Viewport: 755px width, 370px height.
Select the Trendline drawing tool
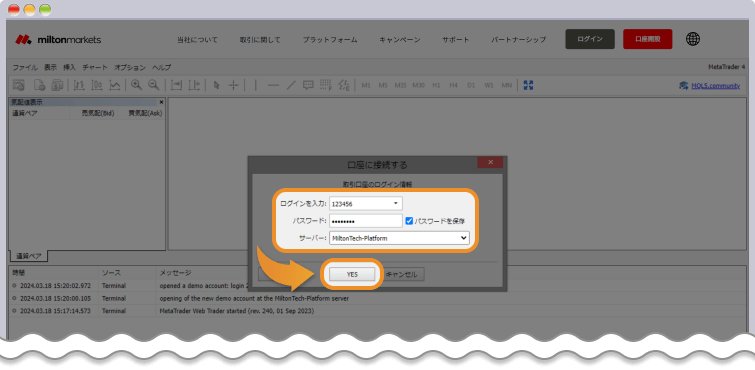[290, 85]
